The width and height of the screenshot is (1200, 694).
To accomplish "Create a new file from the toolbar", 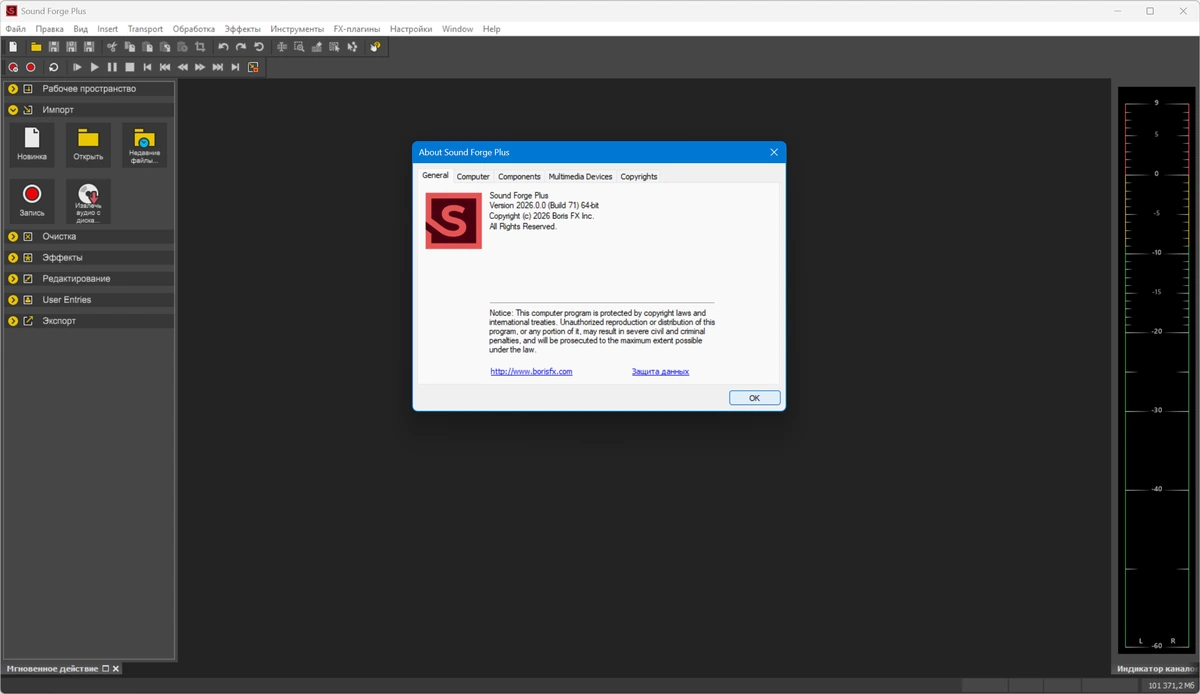I will (13, 47).
